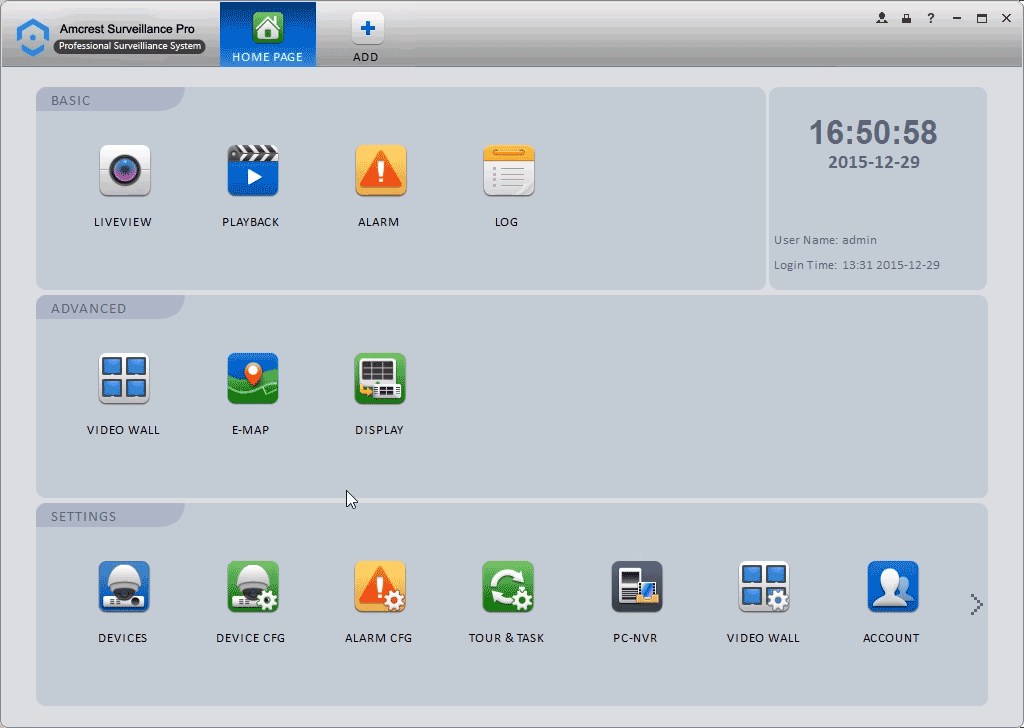Open the Display icon
Image resolution: width=1024 pixels, height=728 pixels.
380,379
